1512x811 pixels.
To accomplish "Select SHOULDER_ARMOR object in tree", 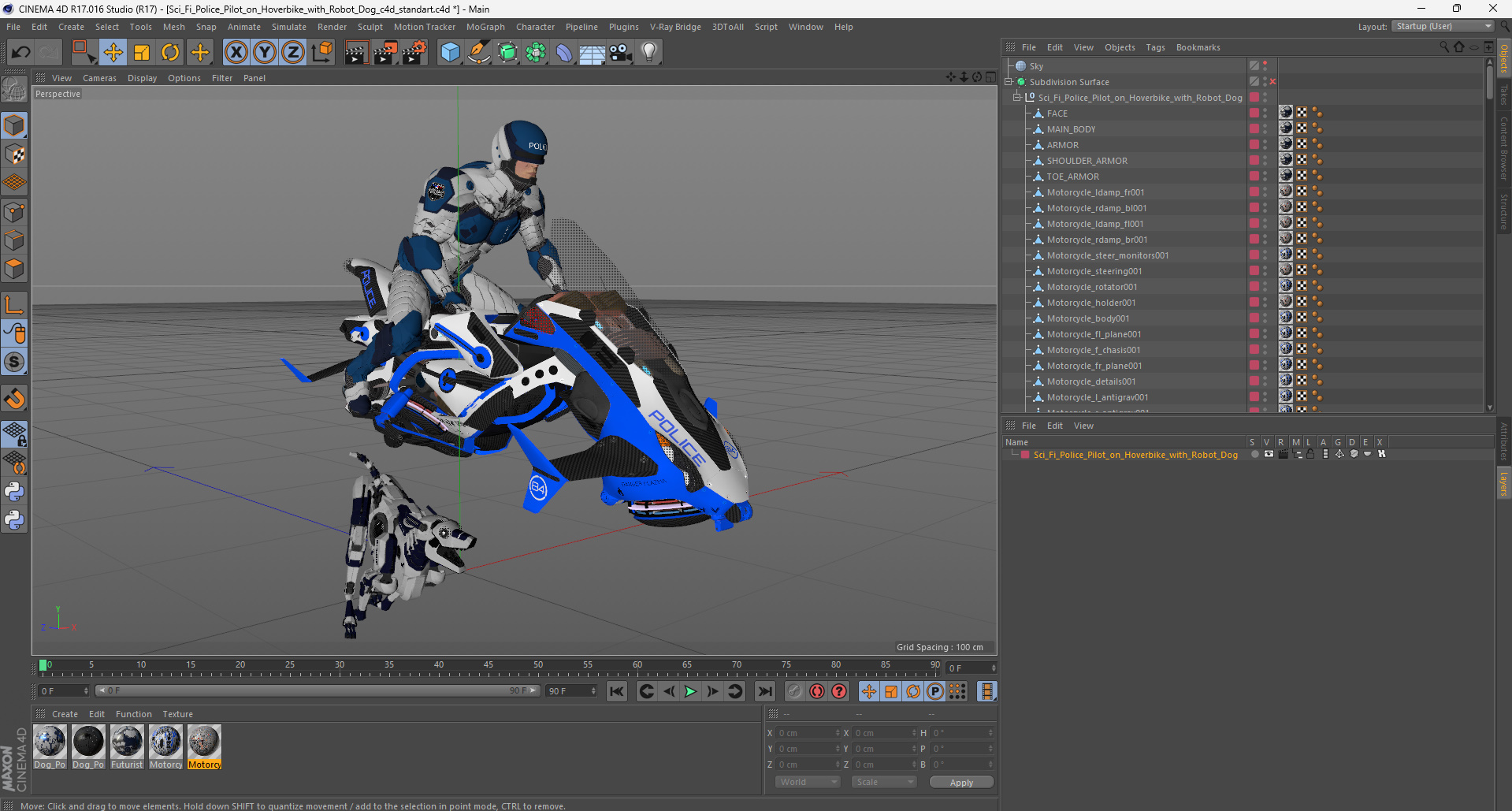I will (x=1087, y=161).
